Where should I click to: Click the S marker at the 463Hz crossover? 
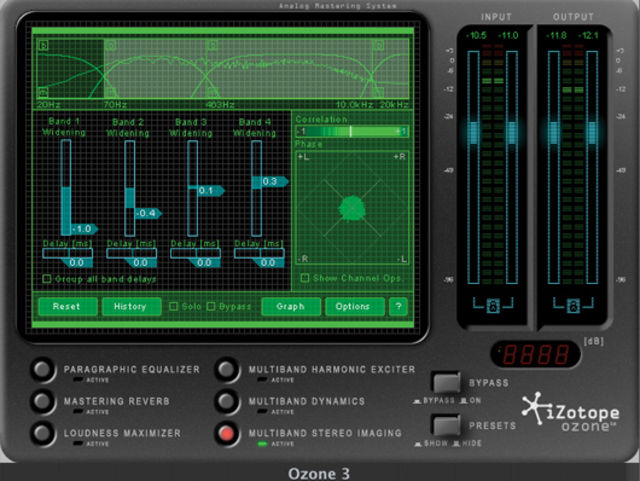click(212, 45)
